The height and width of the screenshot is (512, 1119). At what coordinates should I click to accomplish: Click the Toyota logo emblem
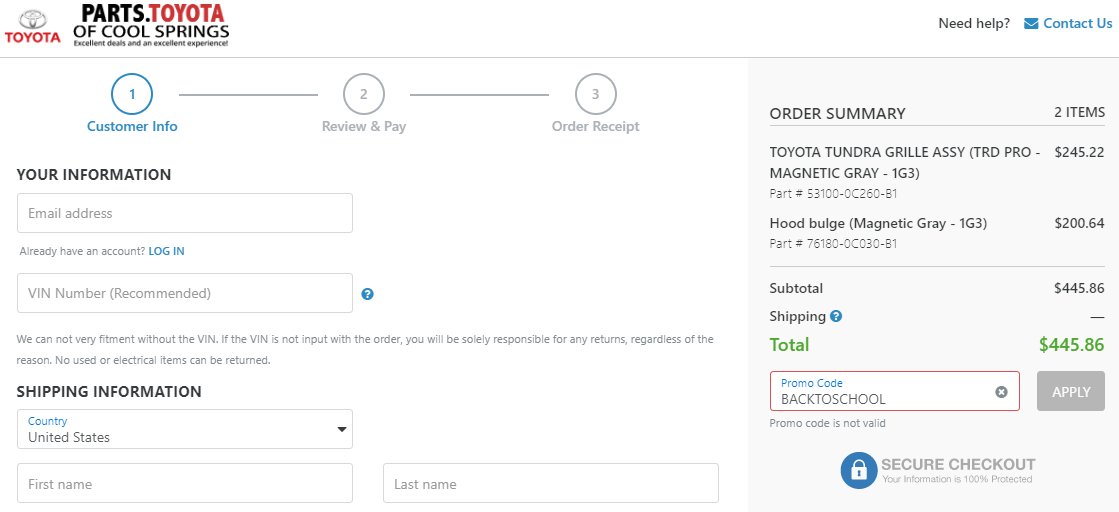[33, 26]
